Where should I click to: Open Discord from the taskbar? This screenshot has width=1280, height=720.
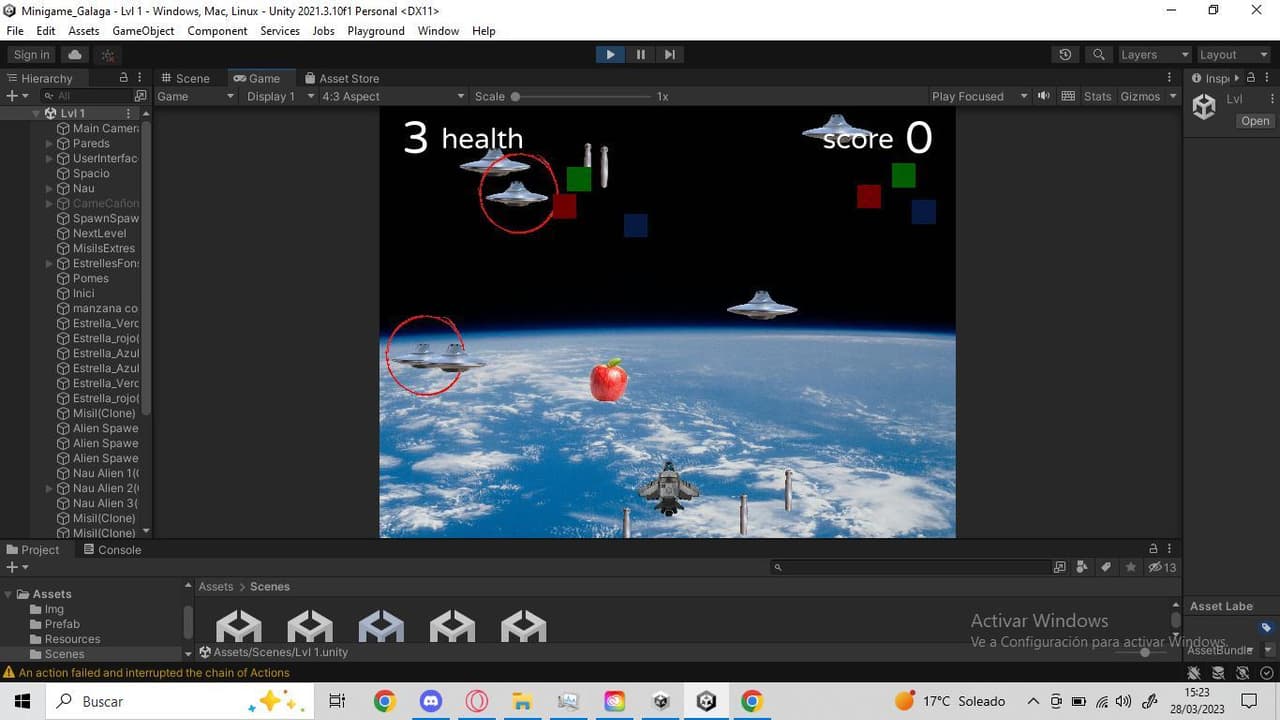point(431,701)
